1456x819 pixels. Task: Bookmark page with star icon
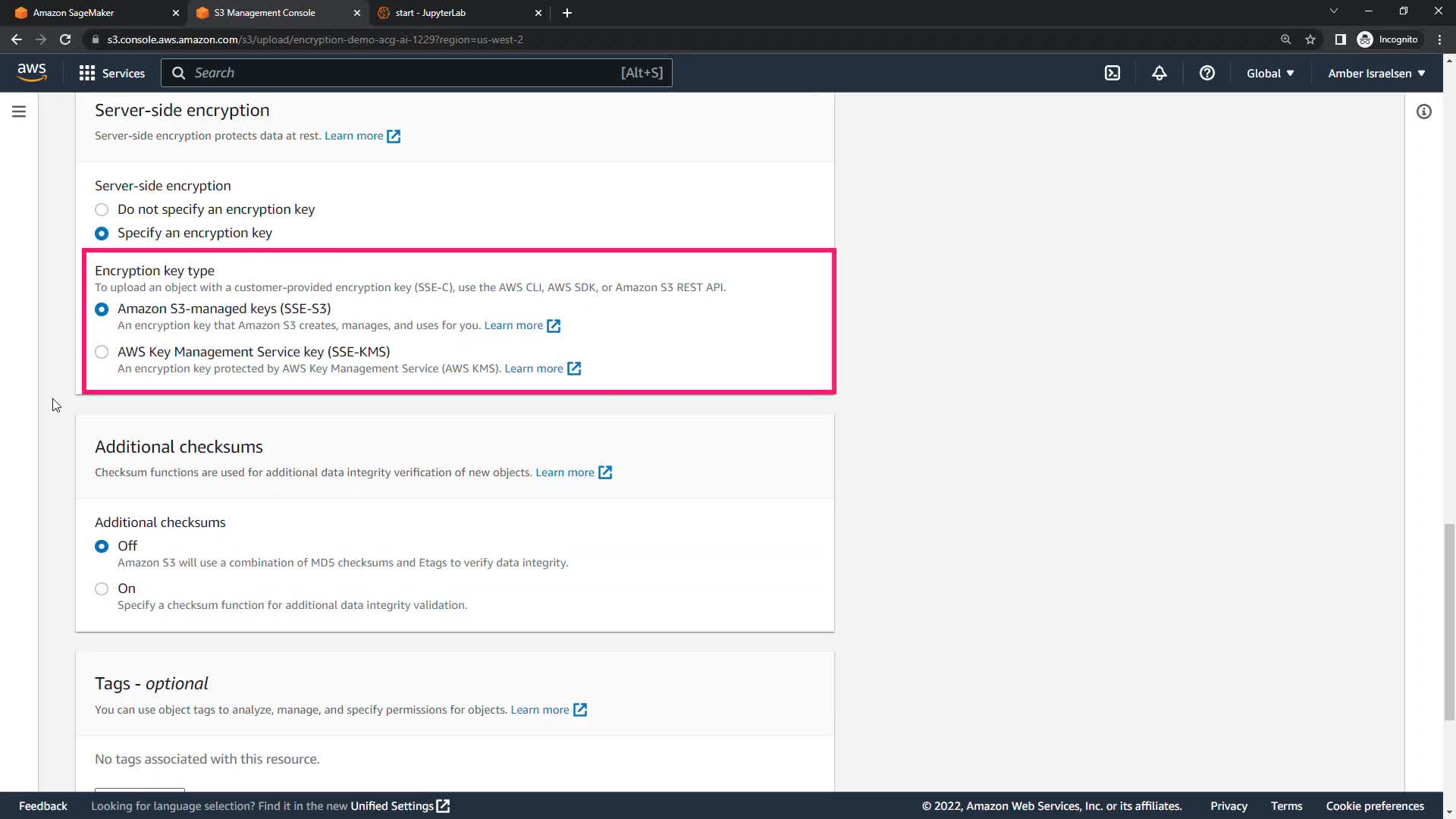[1310, 39]
